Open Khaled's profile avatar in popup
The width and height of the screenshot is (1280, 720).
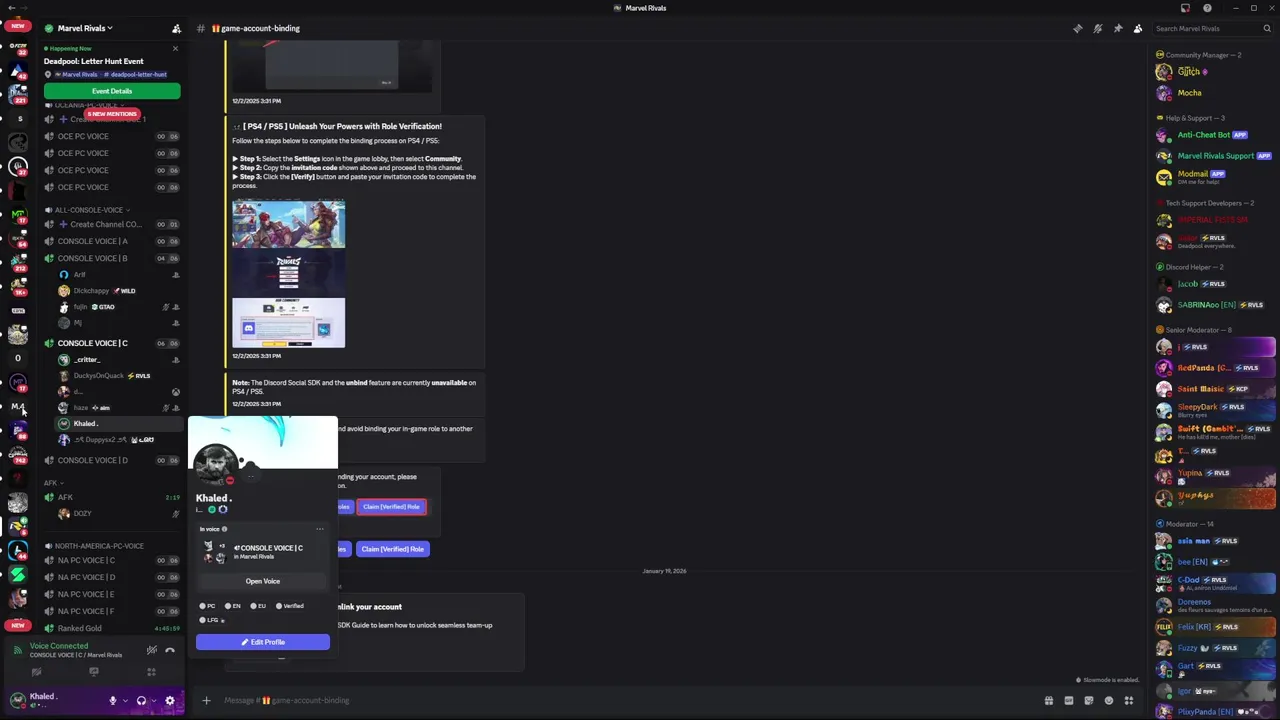(x=215, y=465)
